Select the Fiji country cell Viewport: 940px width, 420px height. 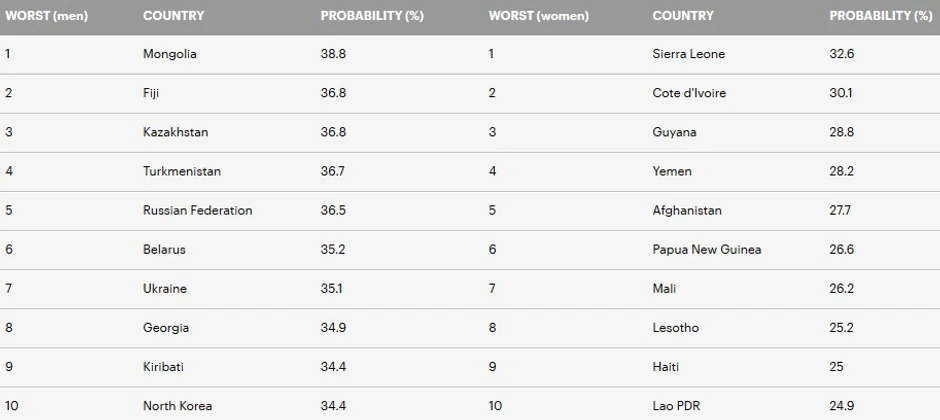coord(151,93)
